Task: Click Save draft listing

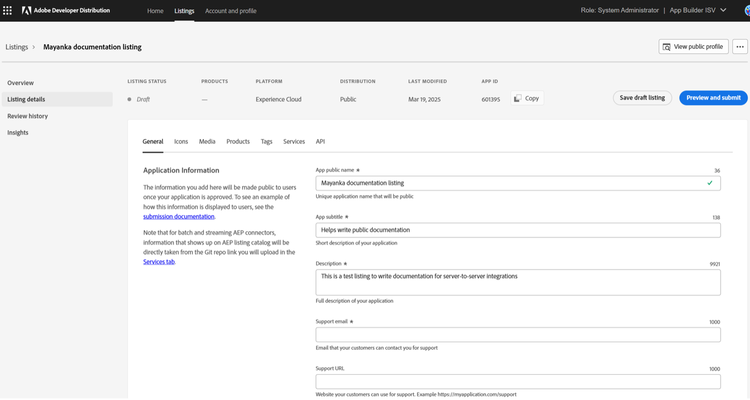Action: (642, 98)
